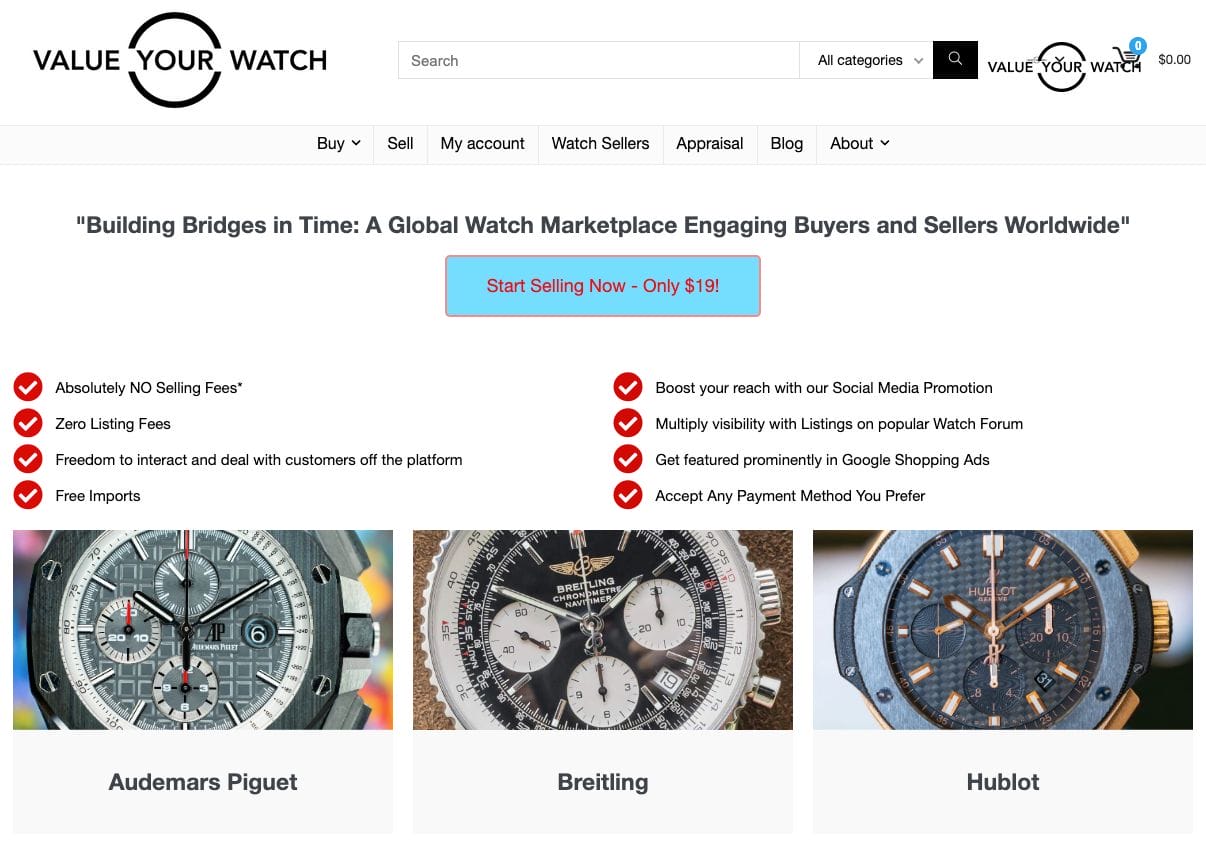Click the small Value Your Watch header logo
1206x846 pixels.
(1062, 67)
